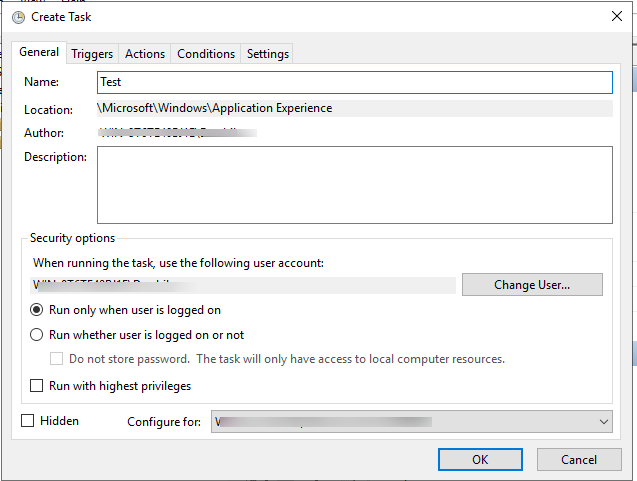
Task: Switch to the Conditions tab
Action: [x=206, y=54]
